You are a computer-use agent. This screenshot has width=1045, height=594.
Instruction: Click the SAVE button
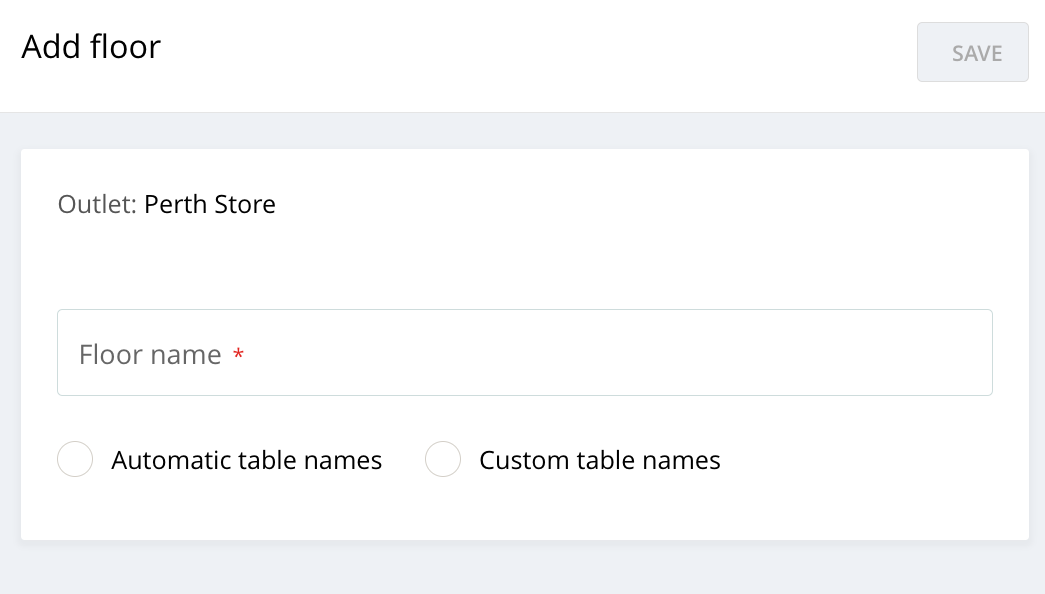tap(972, 52)
